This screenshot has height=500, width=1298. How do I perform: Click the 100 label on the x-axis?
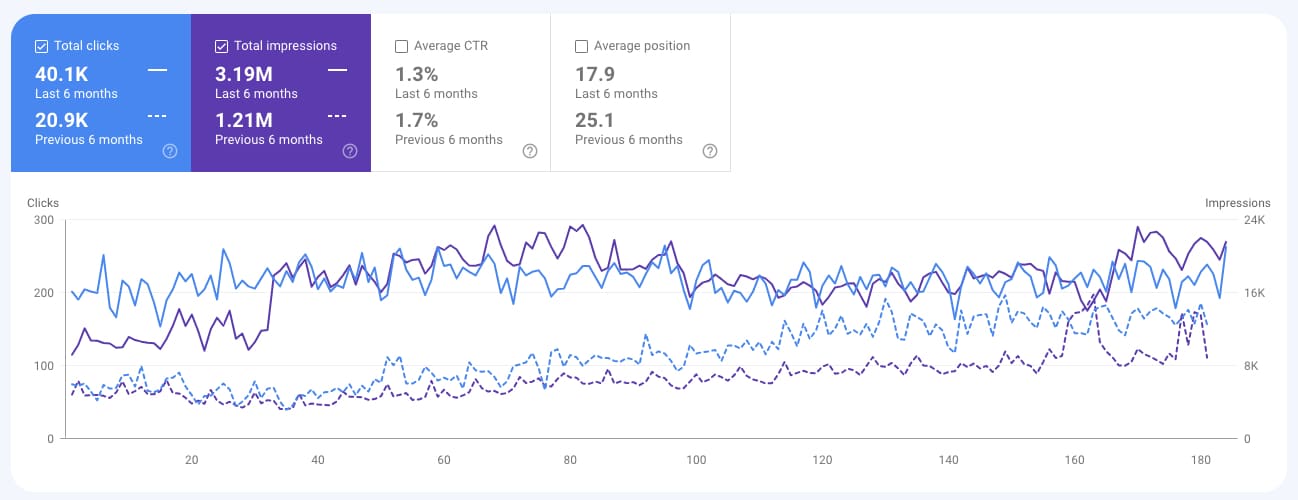[696, 460]
